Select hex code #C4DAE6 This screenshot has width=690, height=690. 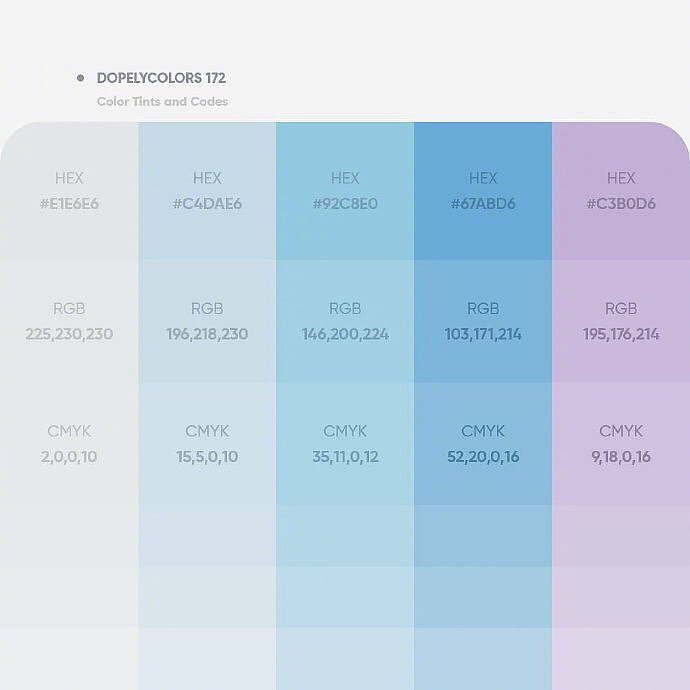[207, 204]
